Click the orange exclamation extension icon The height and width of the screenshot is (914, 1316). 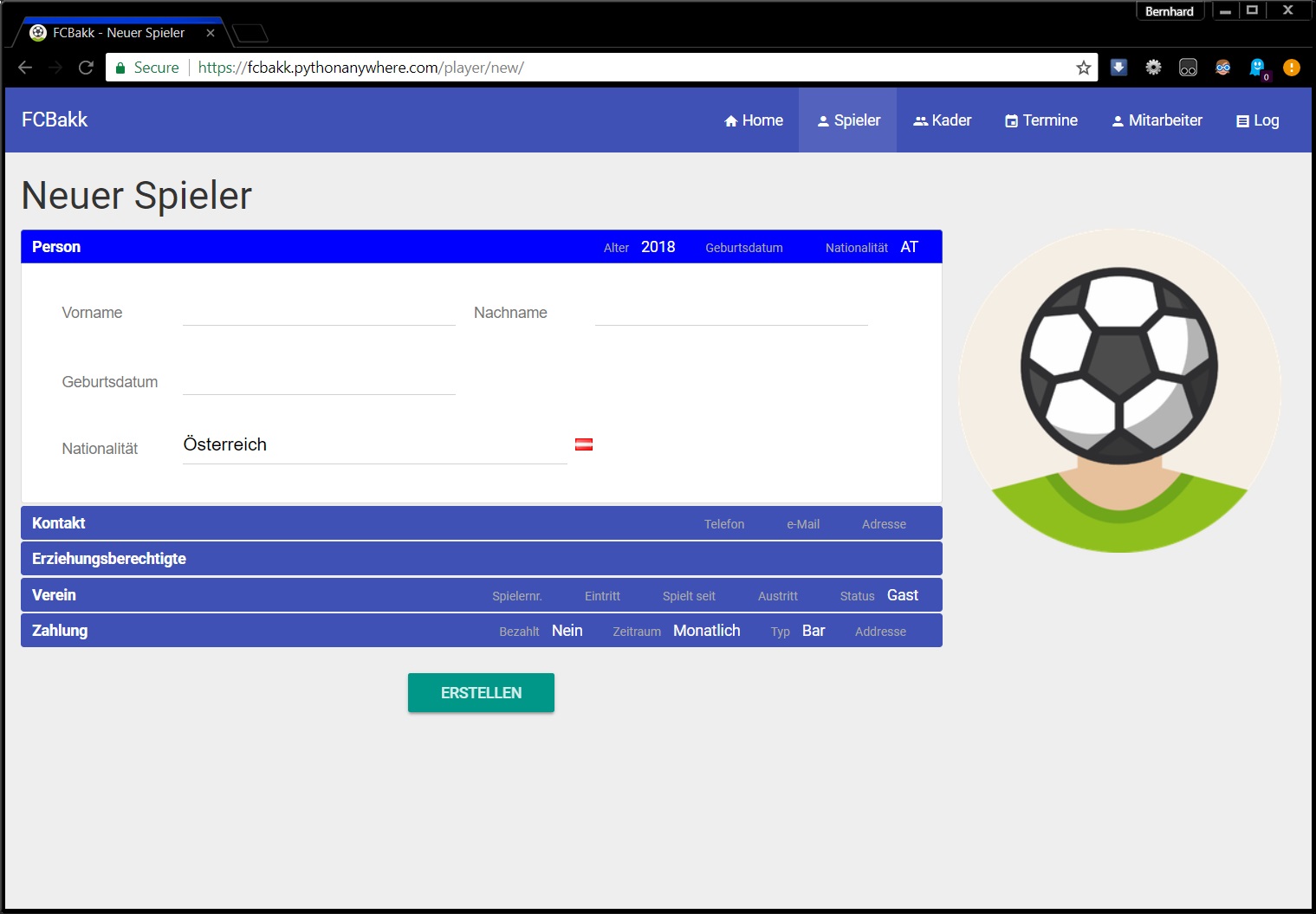1291,68
